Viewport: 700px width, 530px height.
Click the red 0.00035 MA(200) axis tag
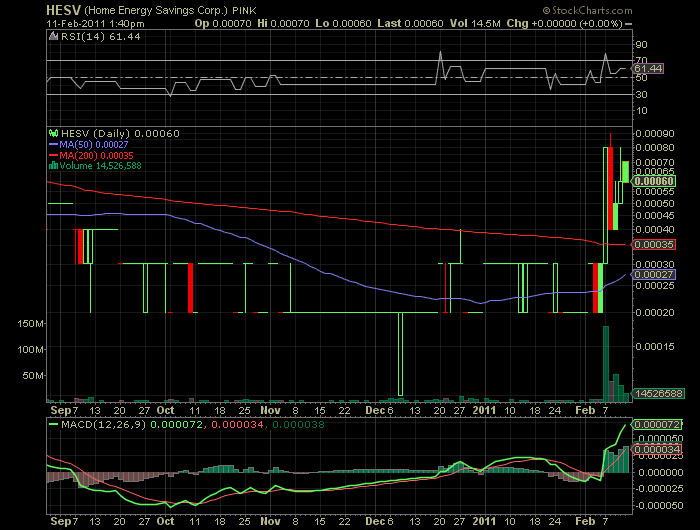654,244
